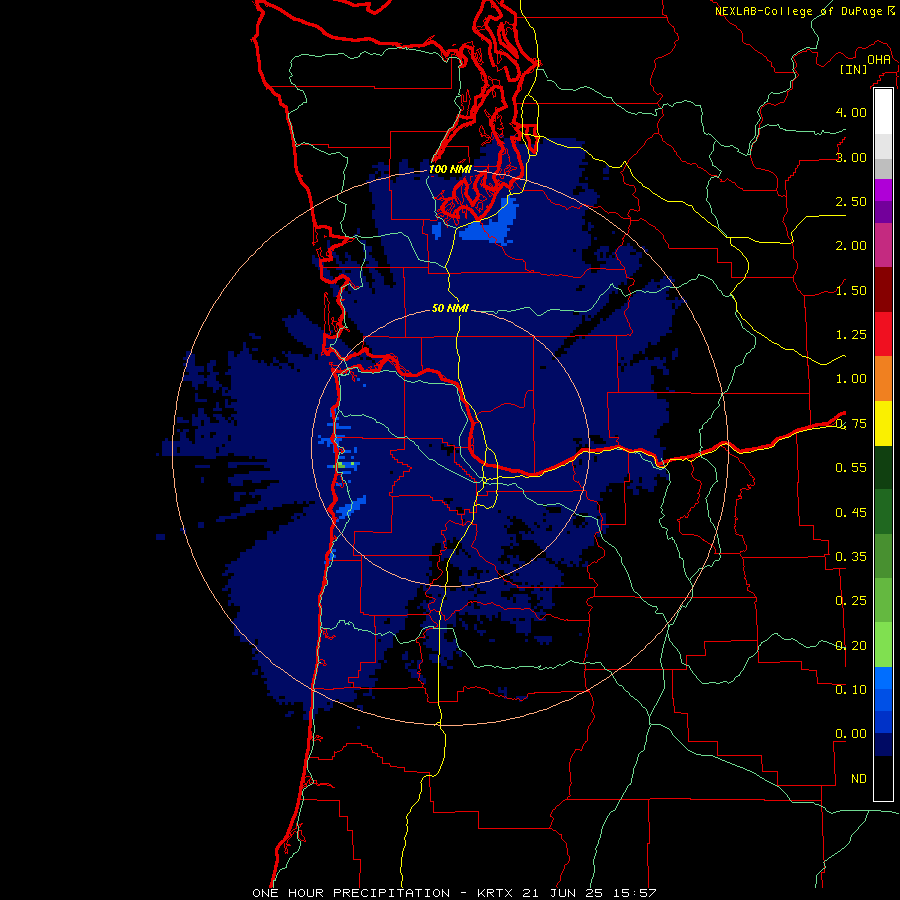This screenshot has width=900, height=900.
Task: Click the darkest green 0.55 legend swatch
Action: tap(883, 467)
